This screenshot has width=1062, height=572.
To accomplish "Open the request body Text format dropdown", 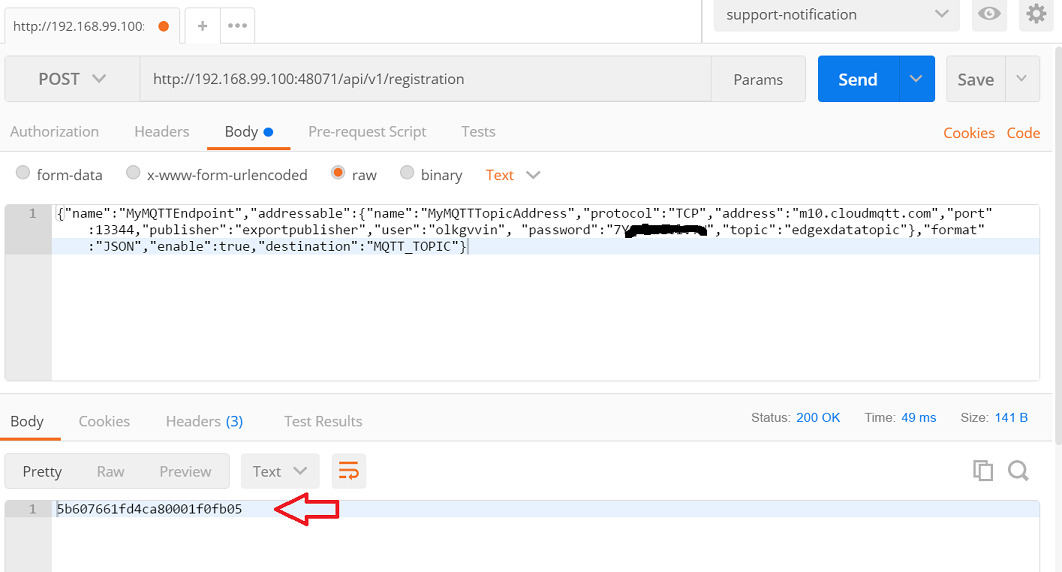I will pos(513,175).
